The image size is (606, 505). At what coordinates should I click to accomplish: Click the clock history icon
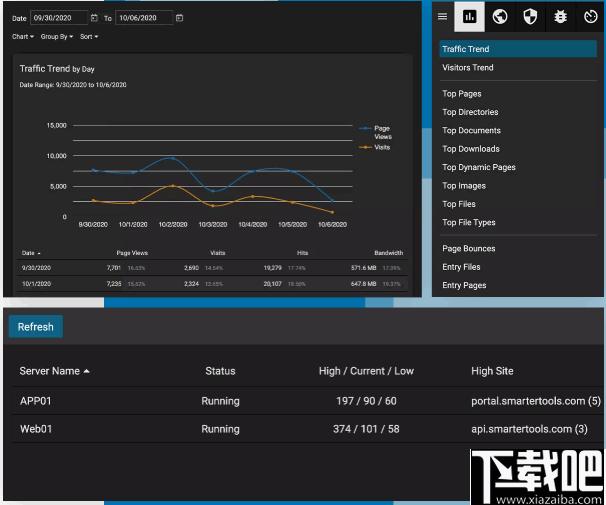tap(590, 17)
